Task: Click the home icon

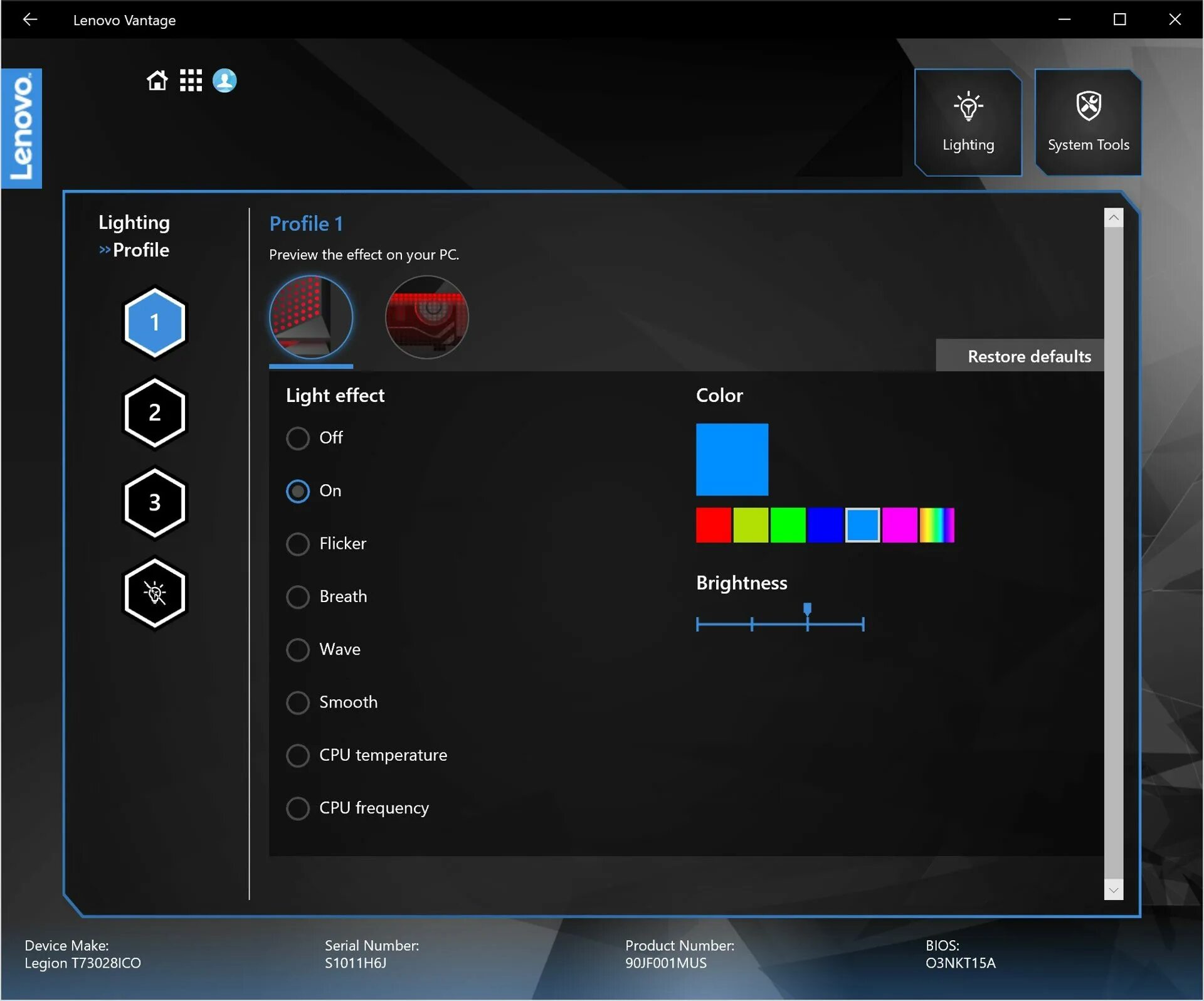Action: 157,80
